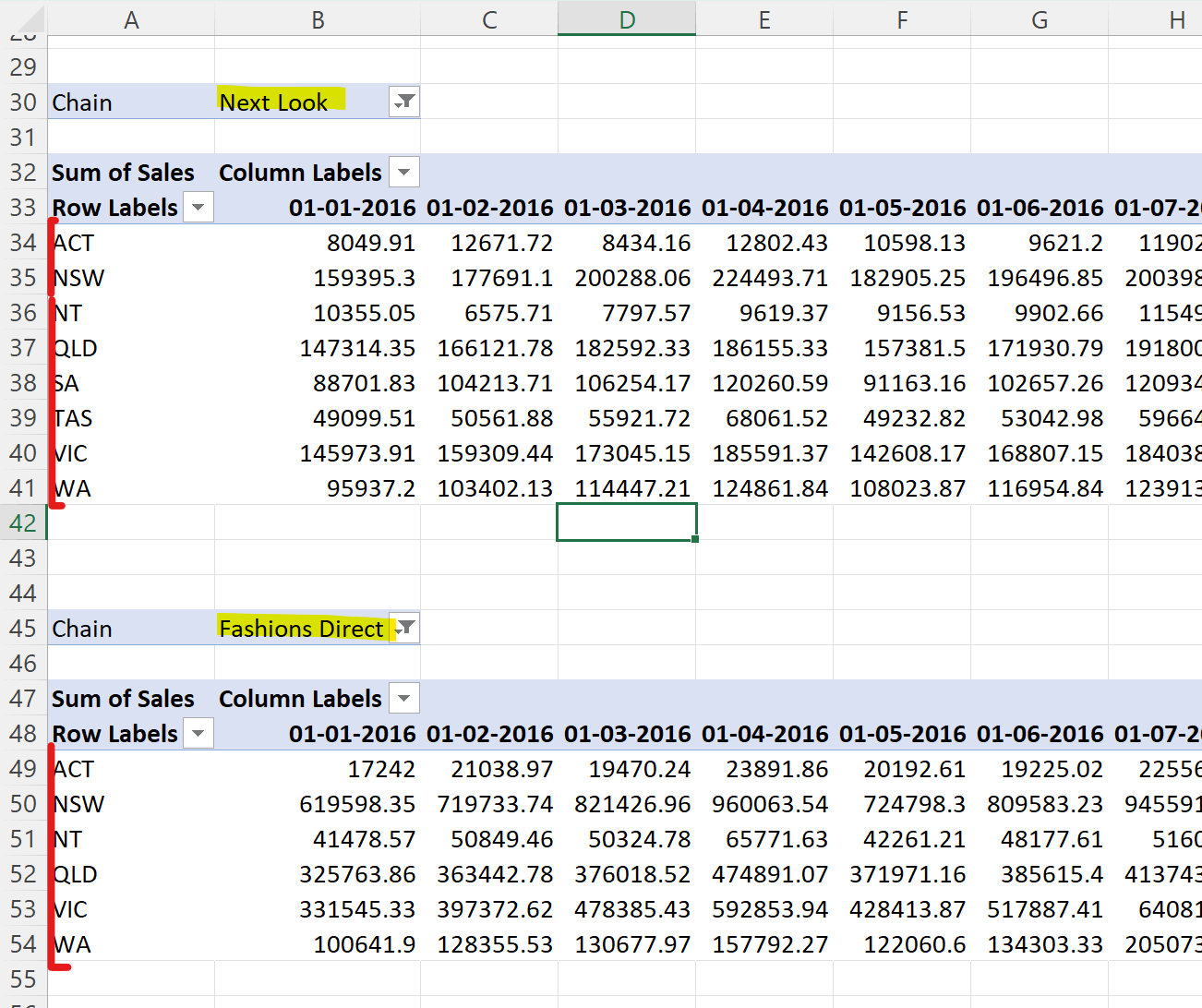The height and width of the screenshot is (1008, 1202).
Task: Open Column Labels dropdown in row 47
Action: 404,698
